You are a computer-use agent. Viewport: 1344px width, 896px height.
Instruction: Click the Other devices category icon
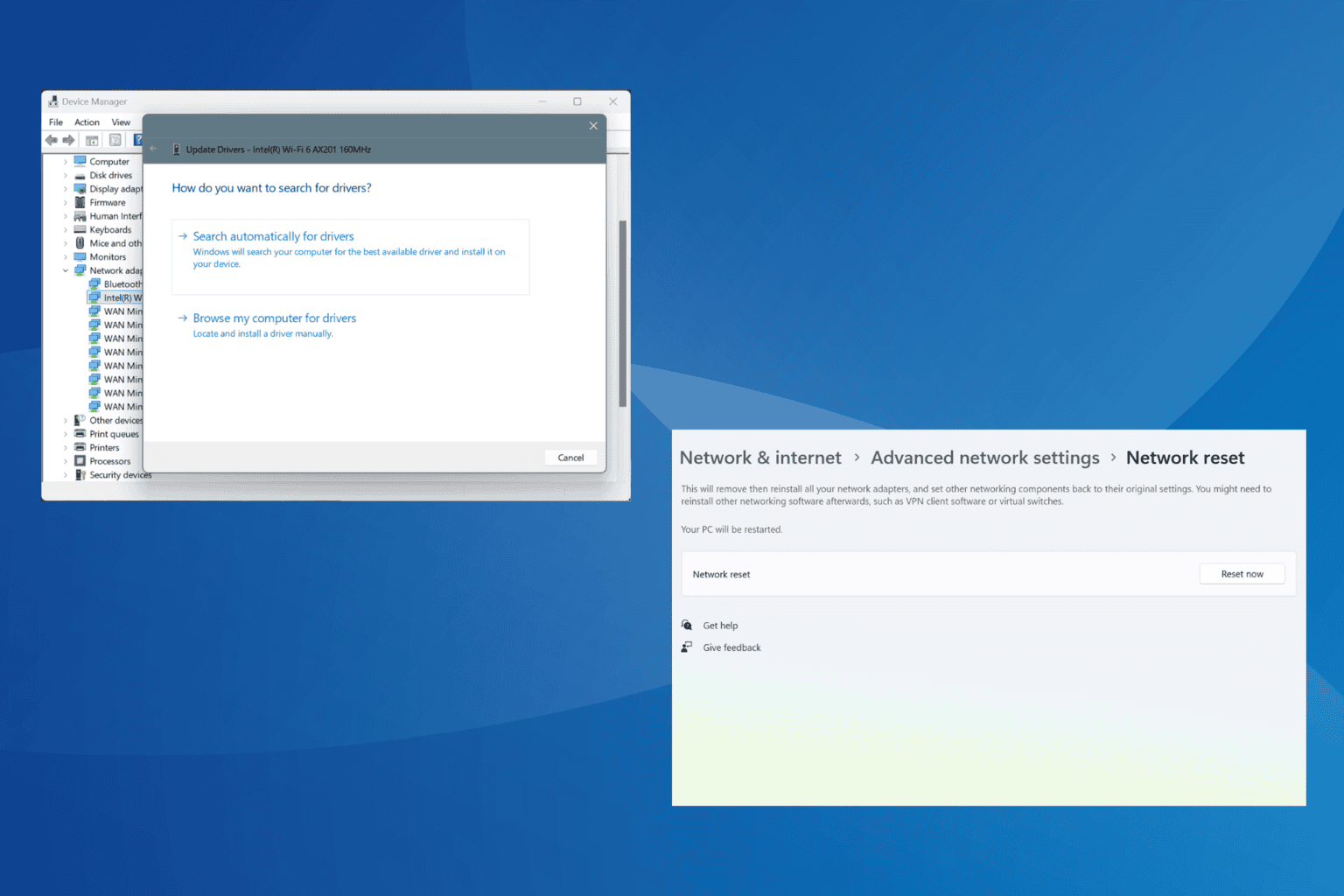click(80, 420)
